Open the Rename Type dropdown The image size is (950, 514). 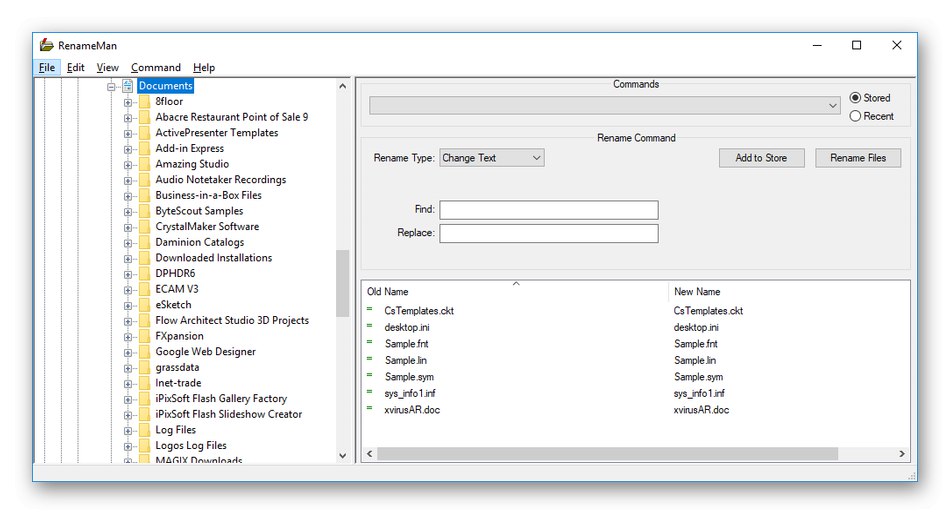pos(491,158)
